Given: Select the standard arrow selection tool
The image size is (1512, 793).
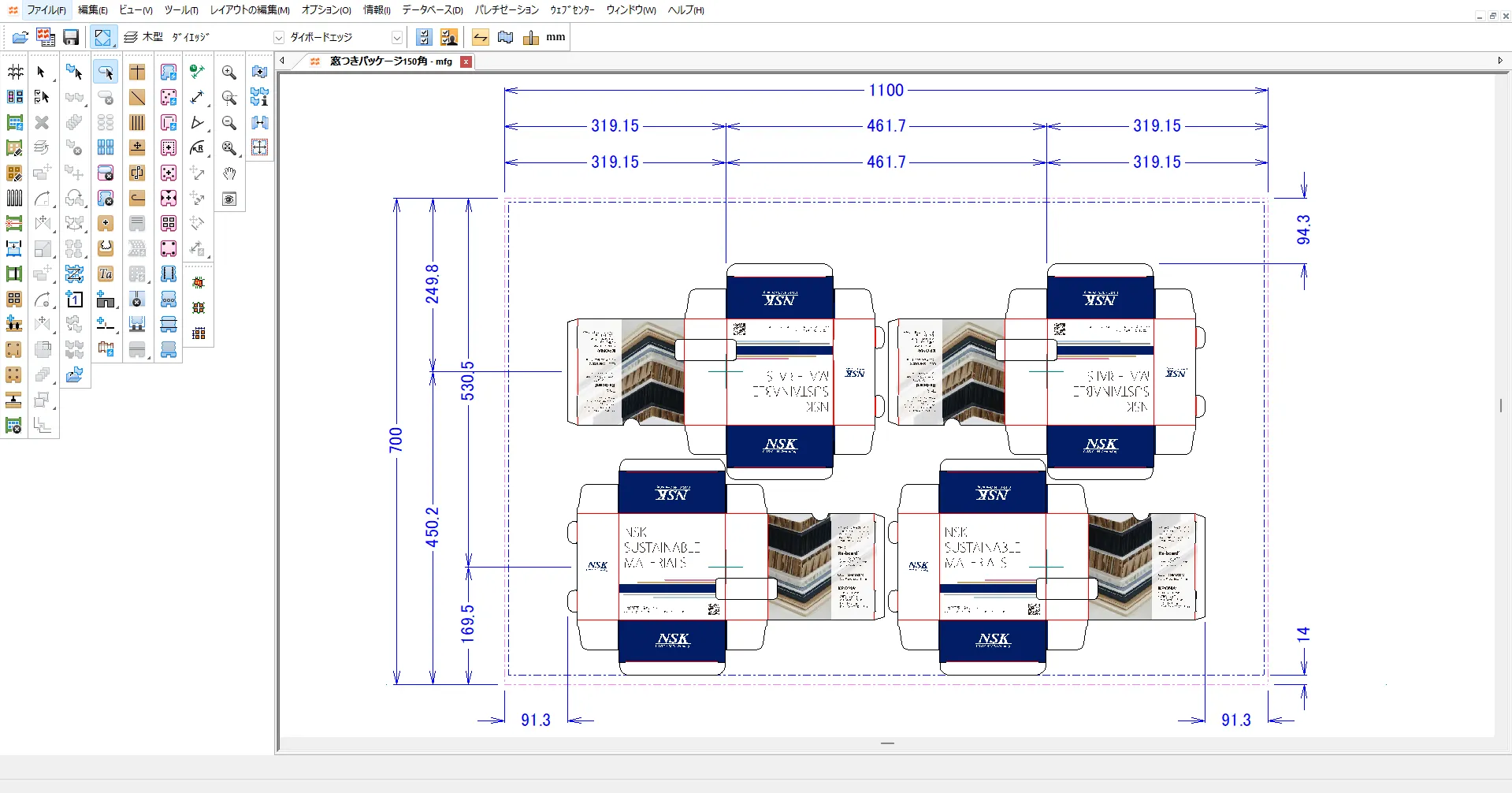Looking at the screenshot, I should [41, 72].
